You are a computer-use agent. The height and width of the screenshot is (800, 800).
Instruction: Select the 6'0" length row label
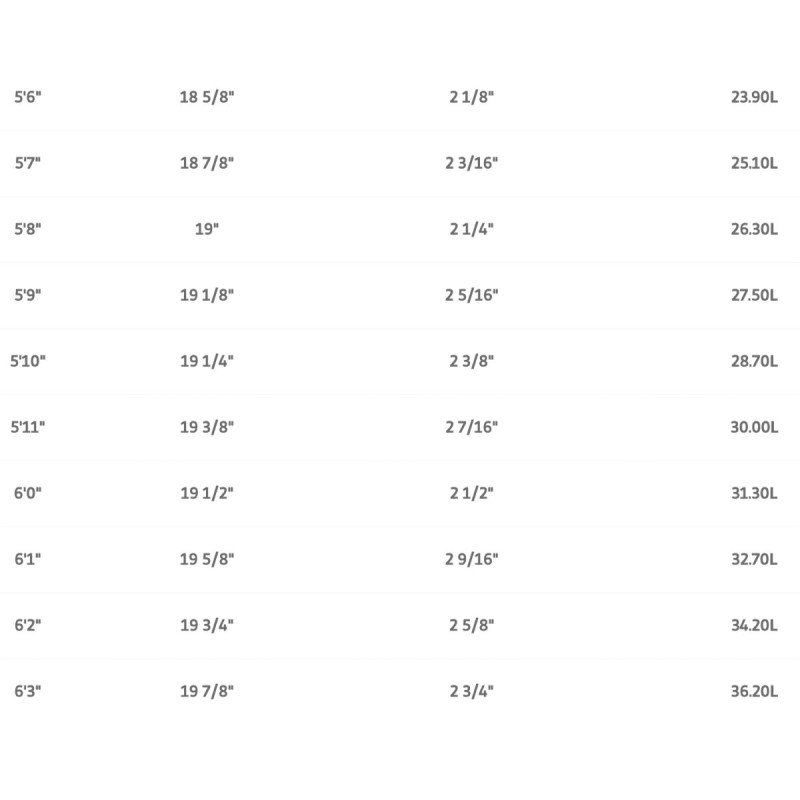28,493
